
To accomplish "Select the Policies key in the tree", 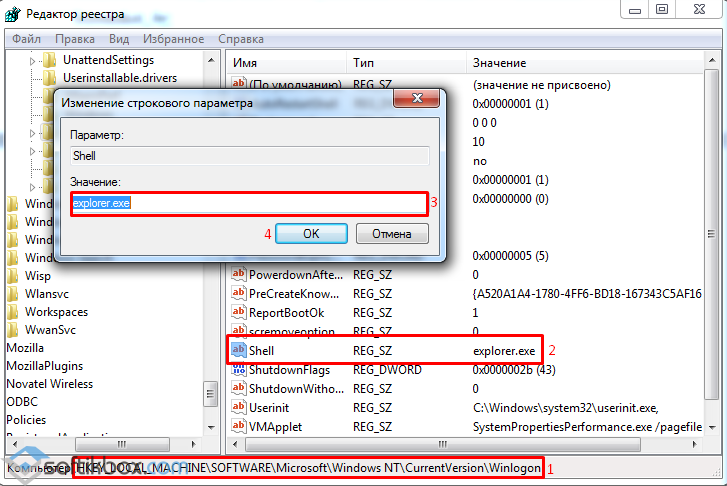I will [x=26, y=420].
